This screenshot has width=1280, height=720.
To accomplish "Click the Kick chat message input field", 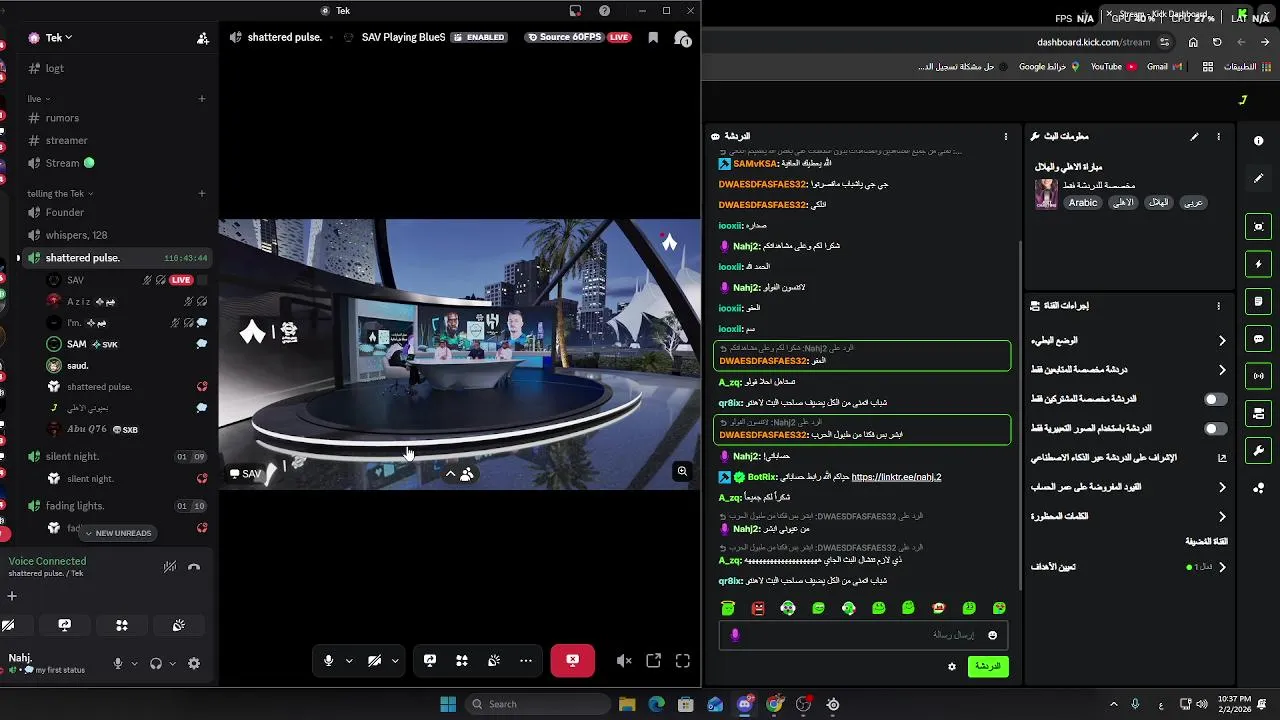I will click(863, 635).
